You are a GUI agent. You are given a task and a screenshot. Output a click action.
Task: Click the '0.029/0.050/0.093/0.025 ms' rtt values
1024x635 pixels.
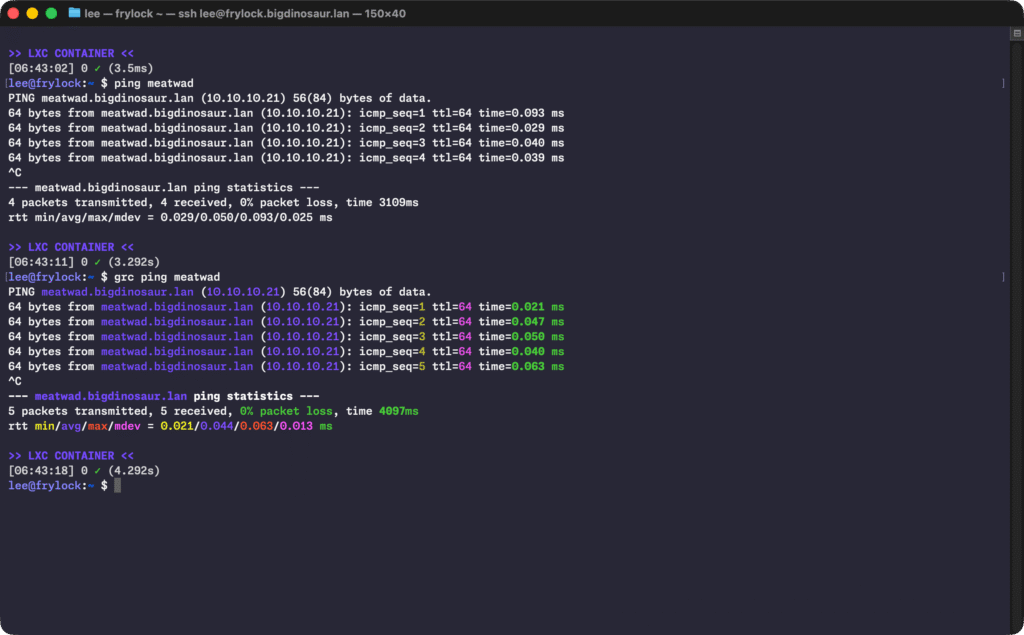click(x=246, y=218)
